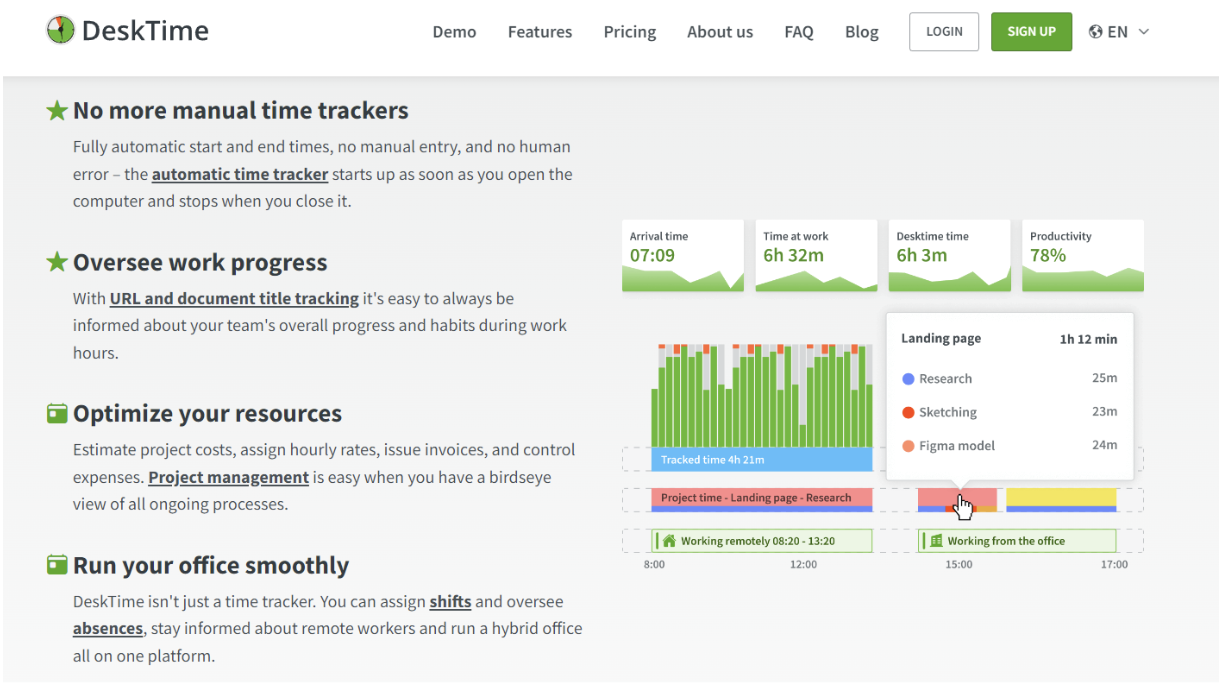Select the Productivity 78% card
1220x694 pixels.
pyautogui.click(x=1083, y=256)
